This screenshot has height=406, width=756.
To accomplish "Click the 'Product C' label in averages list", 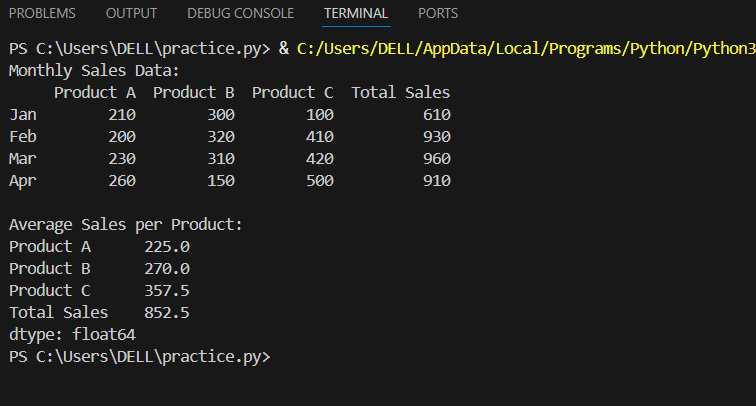I will coord(50,291).
